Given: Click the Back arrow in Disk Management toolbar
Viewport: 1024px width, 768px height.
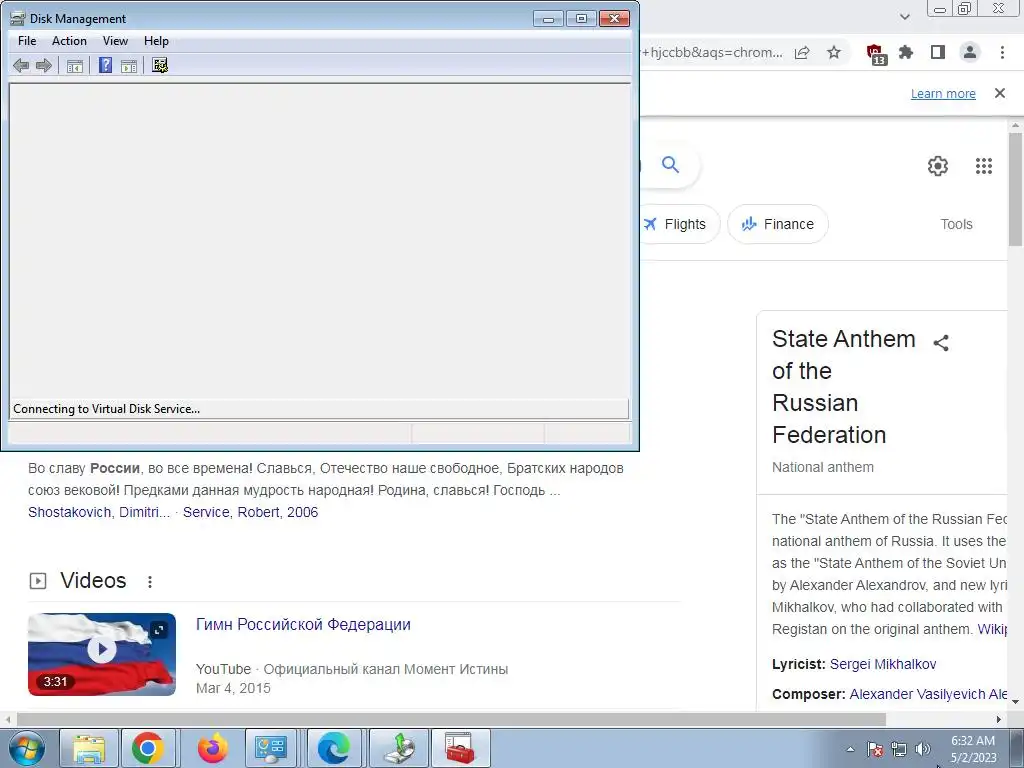Looking at the screenshot, I should [21, 65].
